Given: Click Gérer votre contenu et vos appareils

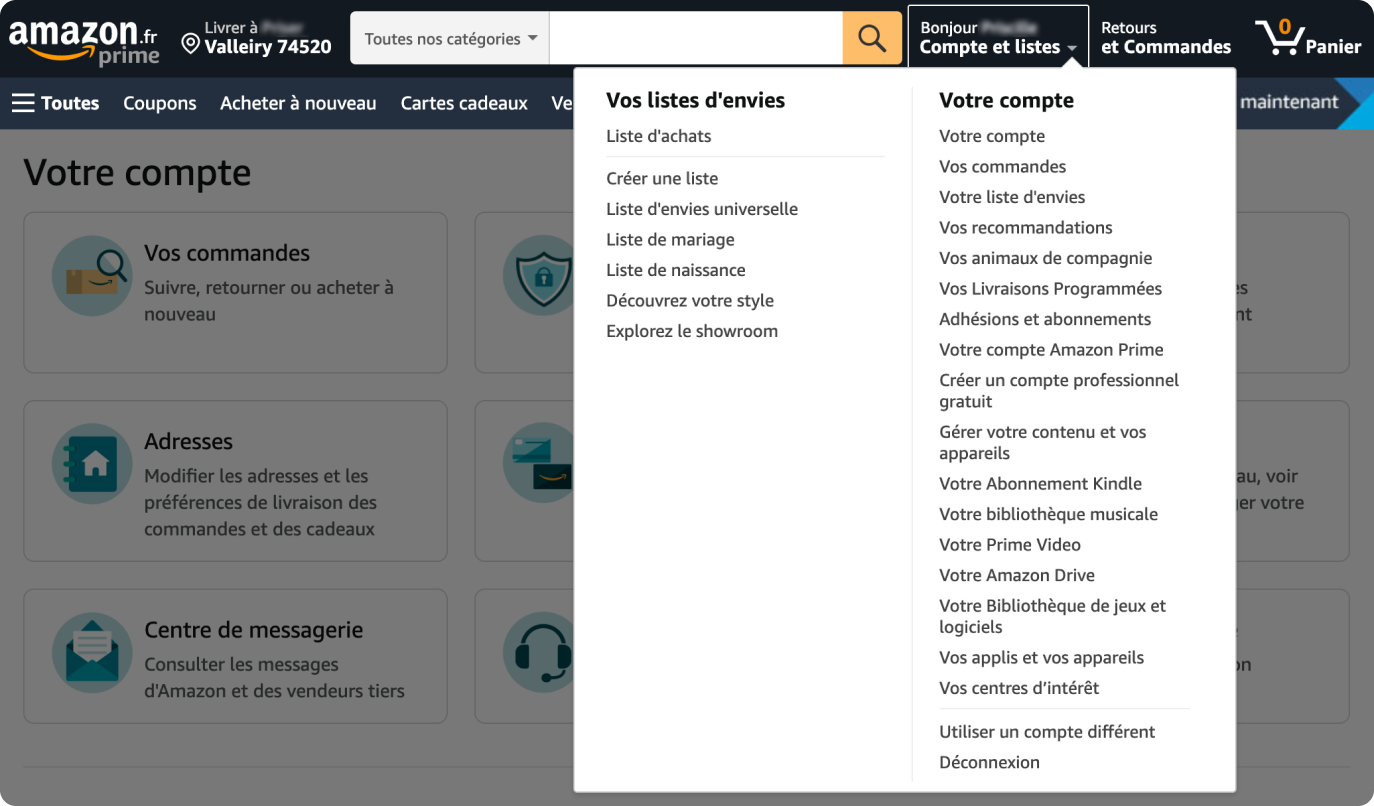Looking at the screenshot, I should point(1043,443).
